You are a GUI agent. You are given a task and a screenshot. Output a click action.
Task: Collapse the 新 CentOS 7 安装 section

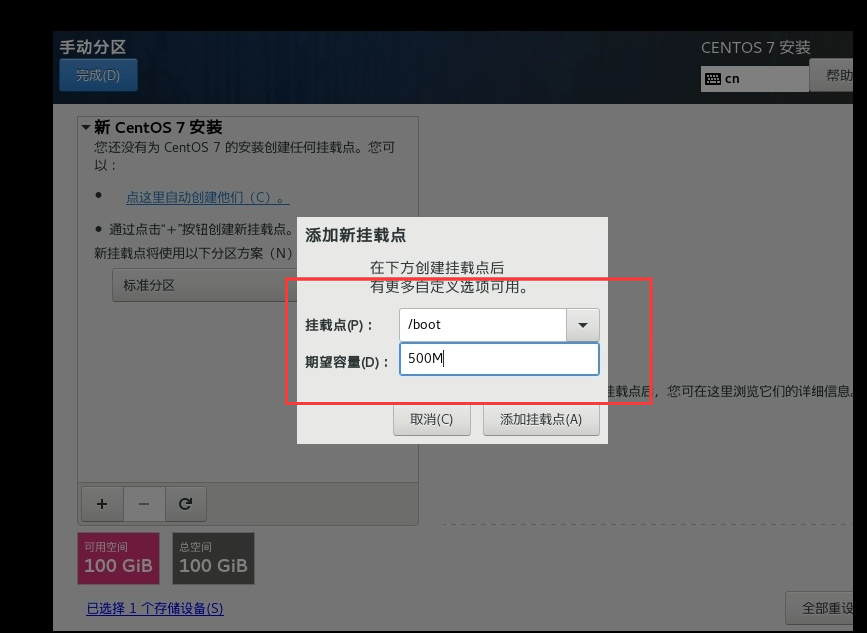[x=86, y=127]
